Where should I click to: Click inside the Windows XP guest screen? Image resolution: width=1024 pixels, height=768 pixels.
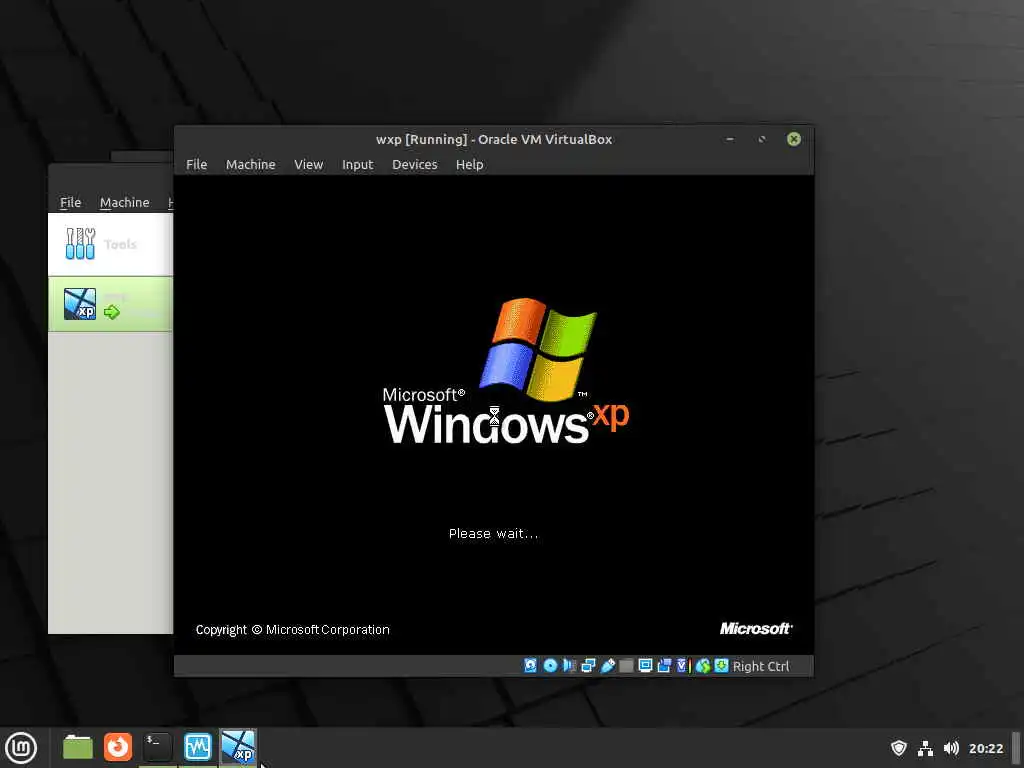(494, 415)
